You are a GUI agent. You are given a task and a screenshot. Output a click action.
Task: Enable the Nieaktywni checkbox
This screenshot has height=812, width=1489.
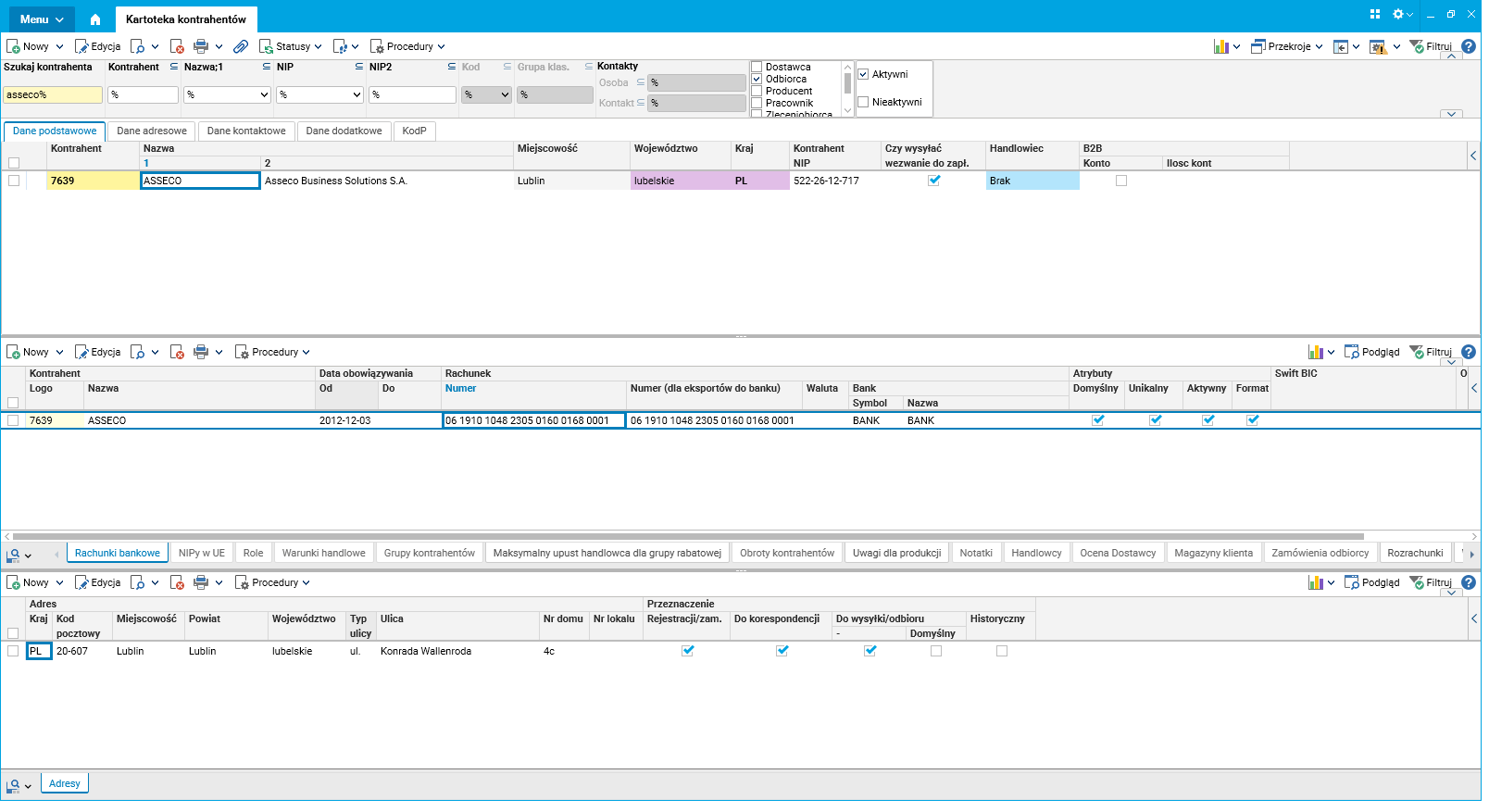863,102
